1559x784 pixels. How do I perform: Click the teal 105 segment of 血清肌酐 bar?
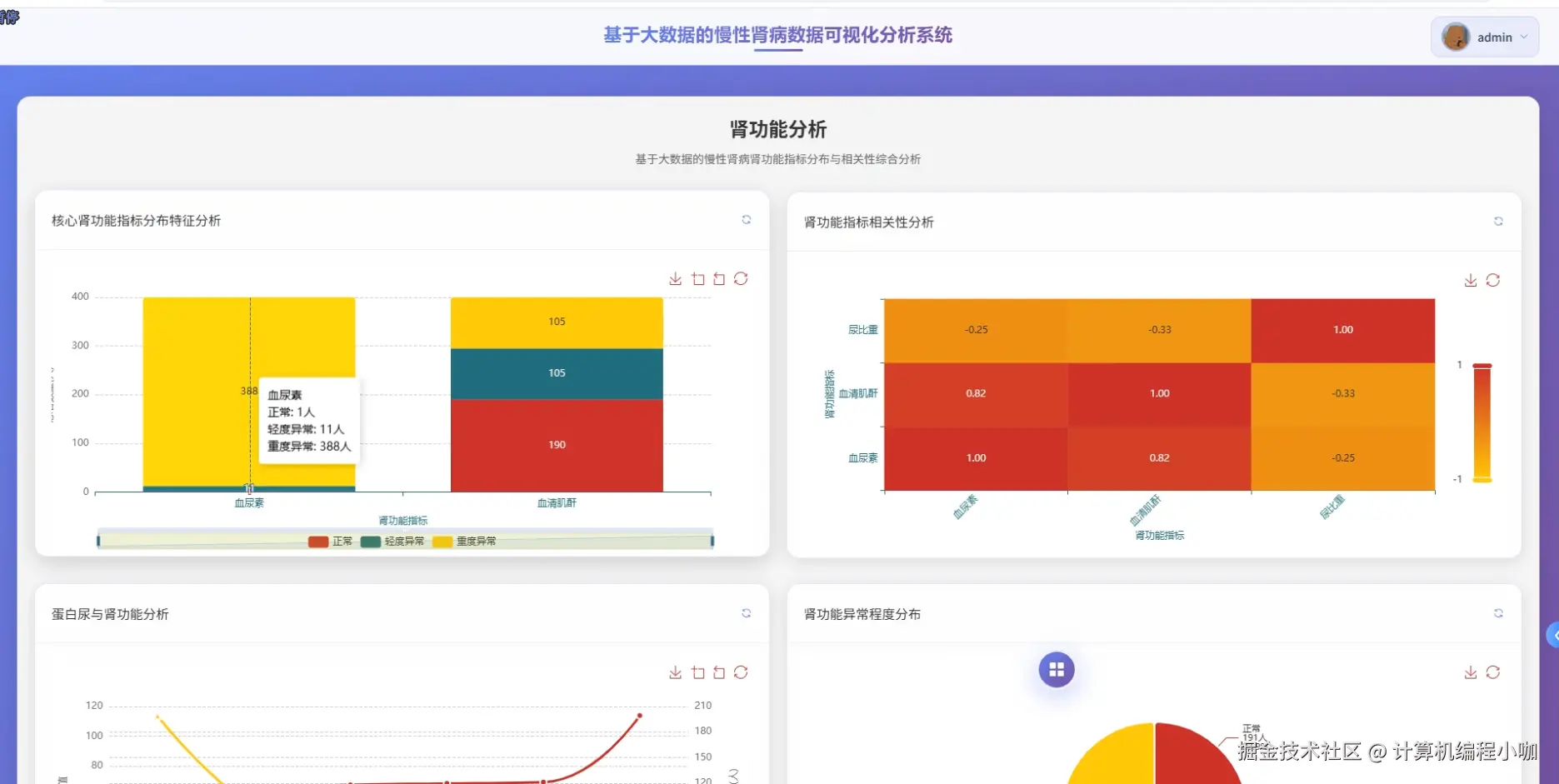click(x=557, y=373)
